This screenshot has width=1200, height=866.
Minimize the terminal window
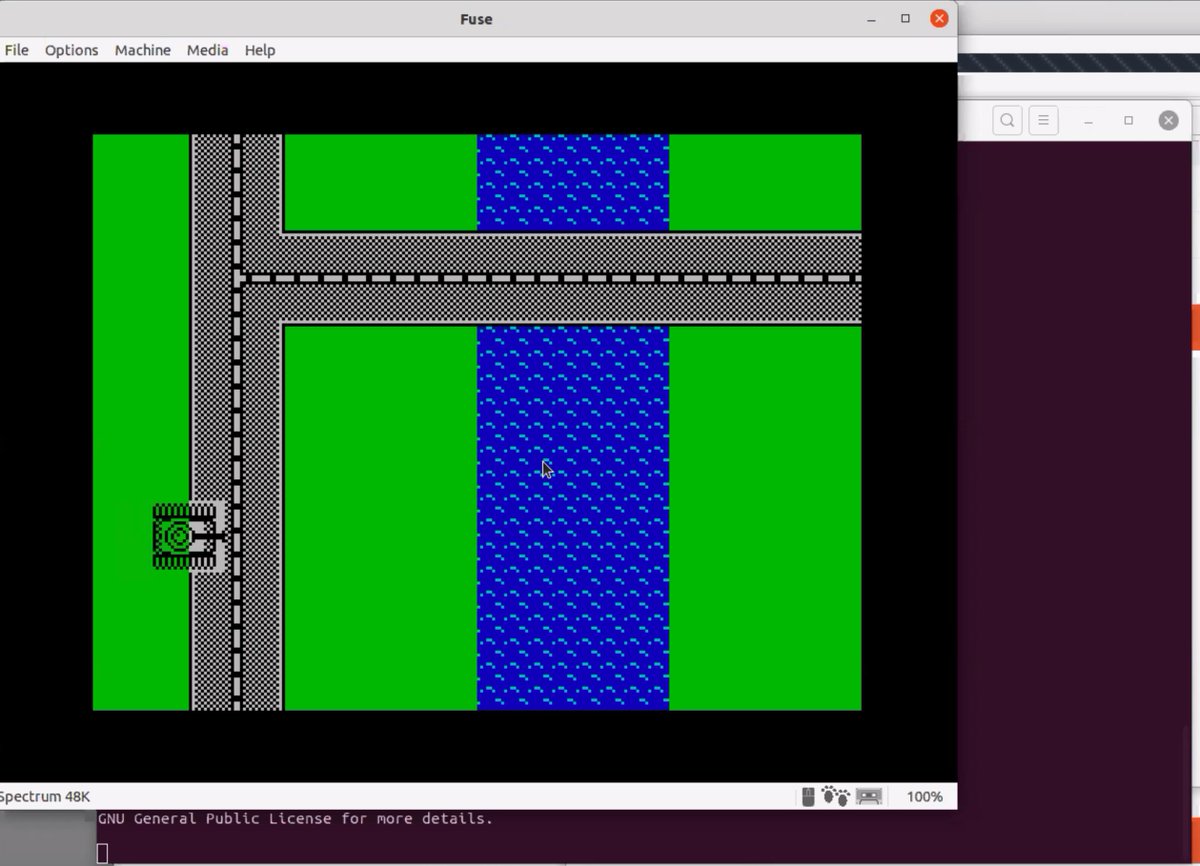(x=1089, y=121)
